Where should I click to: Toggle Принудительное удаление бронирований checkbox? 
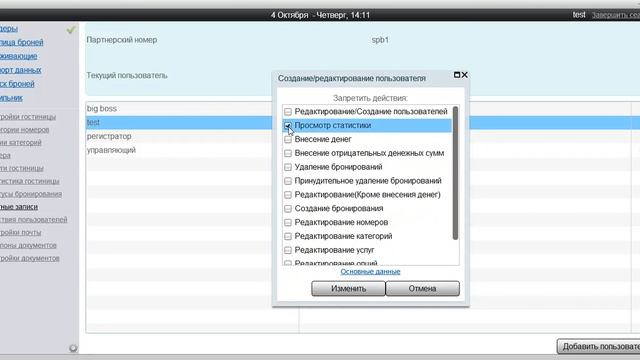point(288,181)
